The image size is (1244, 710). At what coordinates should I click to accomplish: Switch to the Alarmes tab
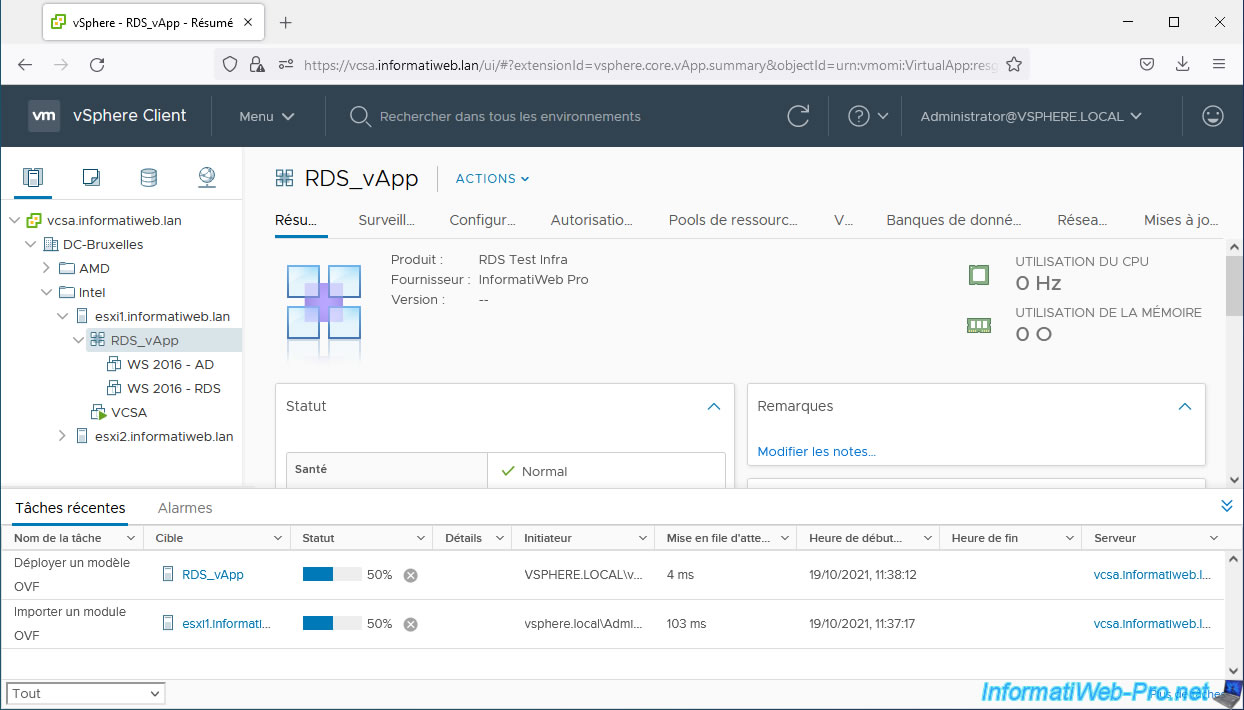pos(185,508)
